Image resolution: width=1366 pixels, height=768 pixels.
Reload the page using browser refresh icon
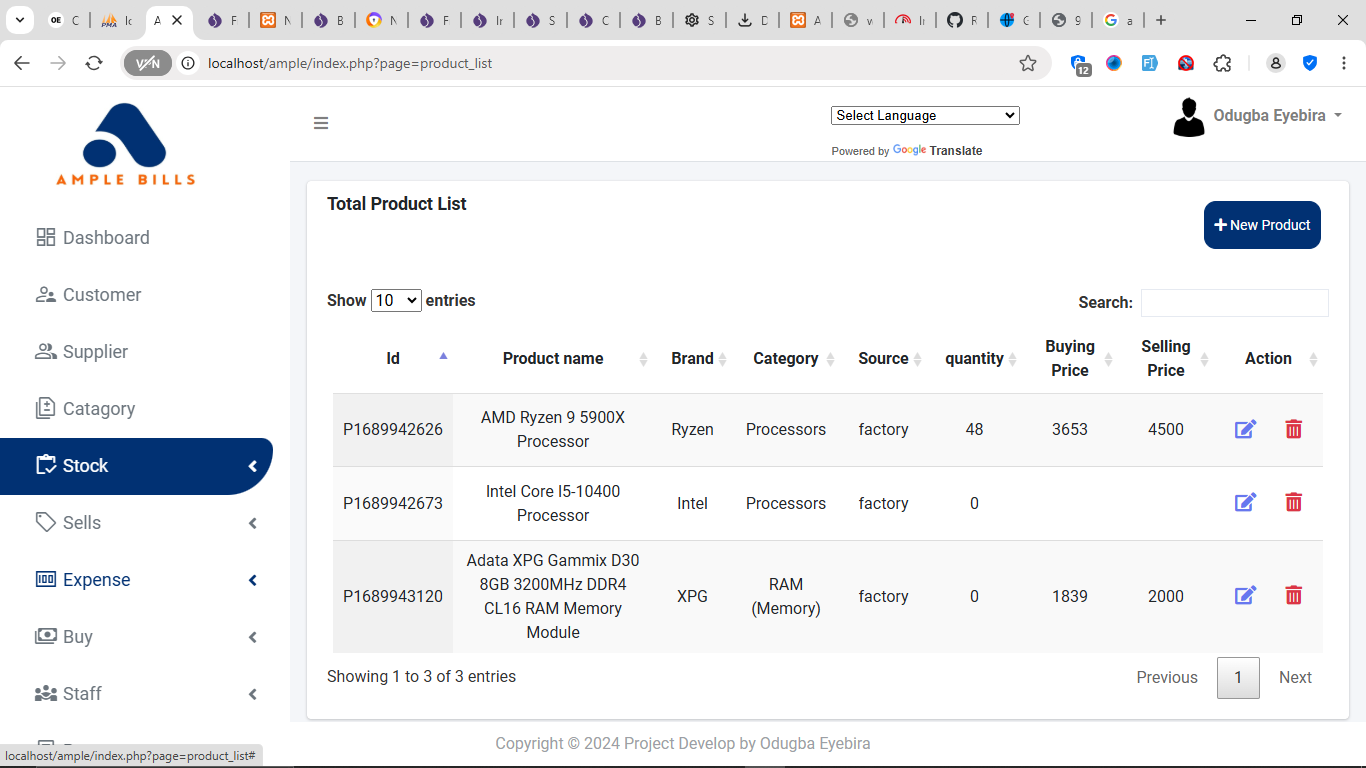(94, 63)
